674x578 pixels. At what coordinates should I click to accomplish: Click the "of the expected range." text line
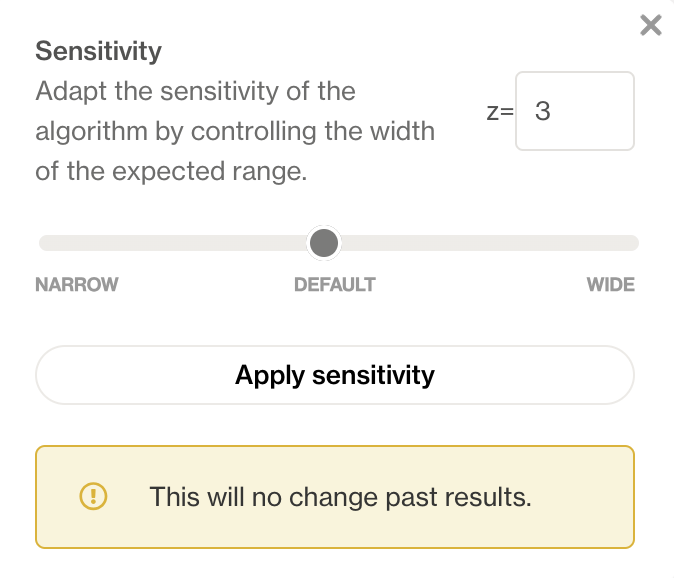[171, 171]
